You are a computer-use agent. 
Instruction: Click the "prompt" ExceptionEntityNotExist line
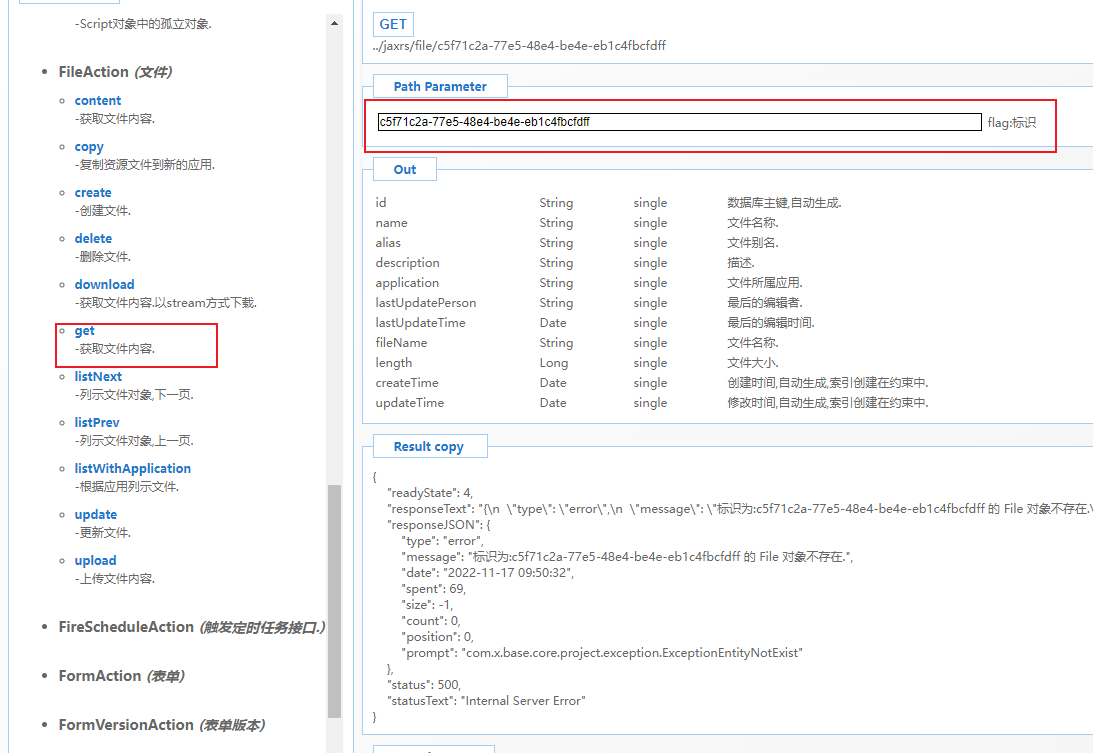click(602, 653)
